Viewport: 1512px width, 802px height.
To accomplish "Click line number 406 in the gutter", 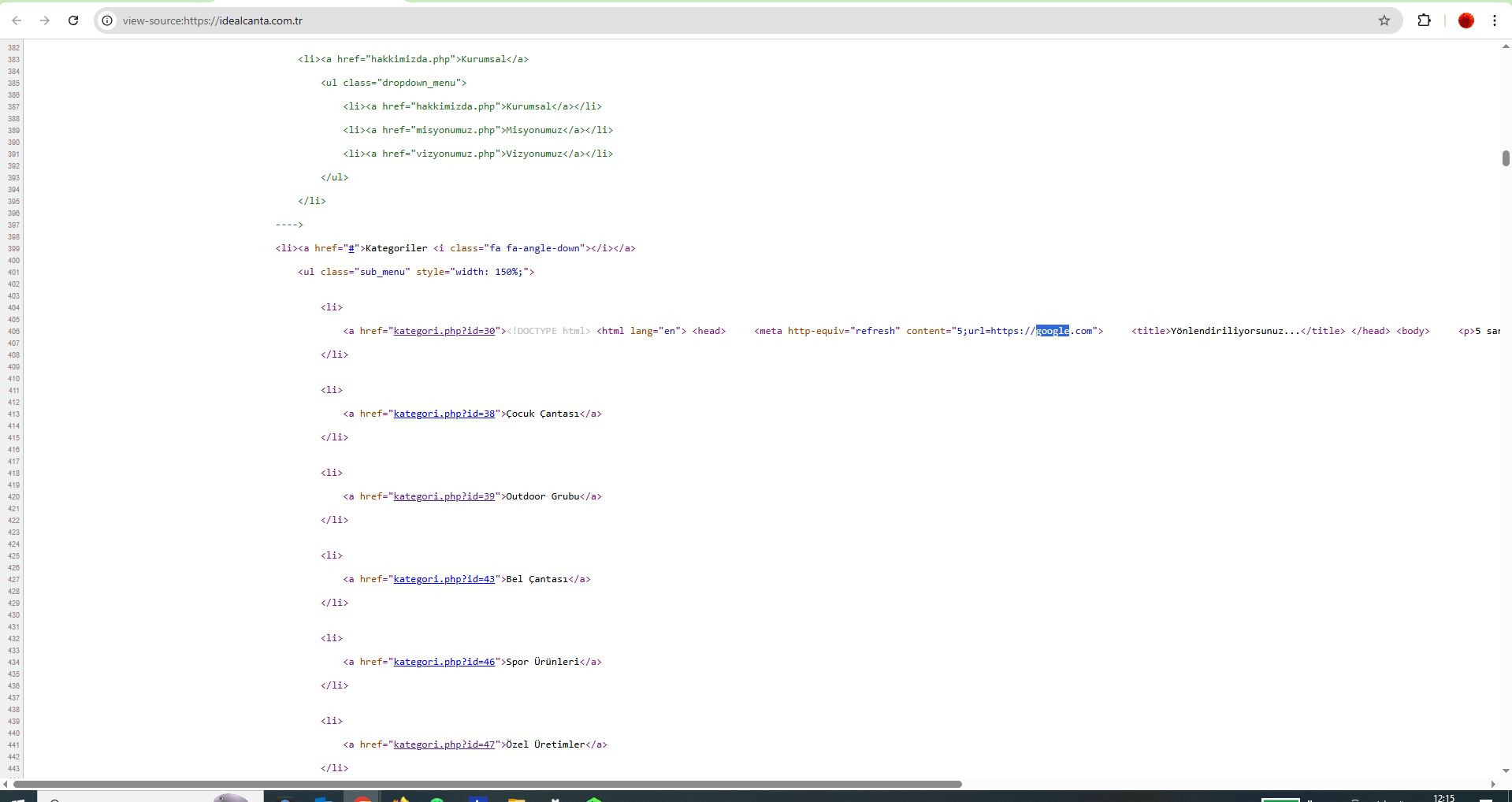I will [13, 332].
